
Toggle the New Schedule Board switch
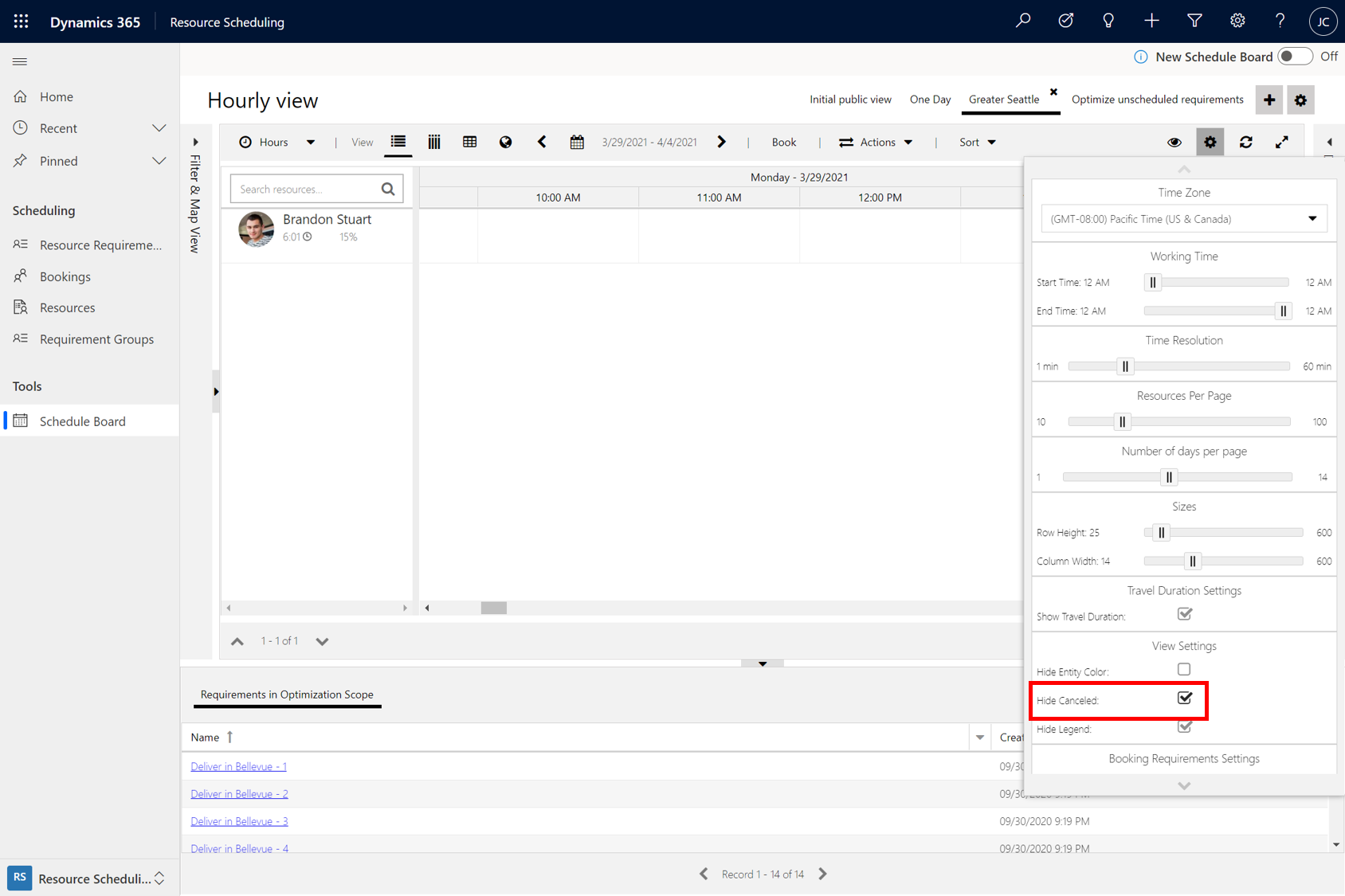click(x=1295, y=57)
